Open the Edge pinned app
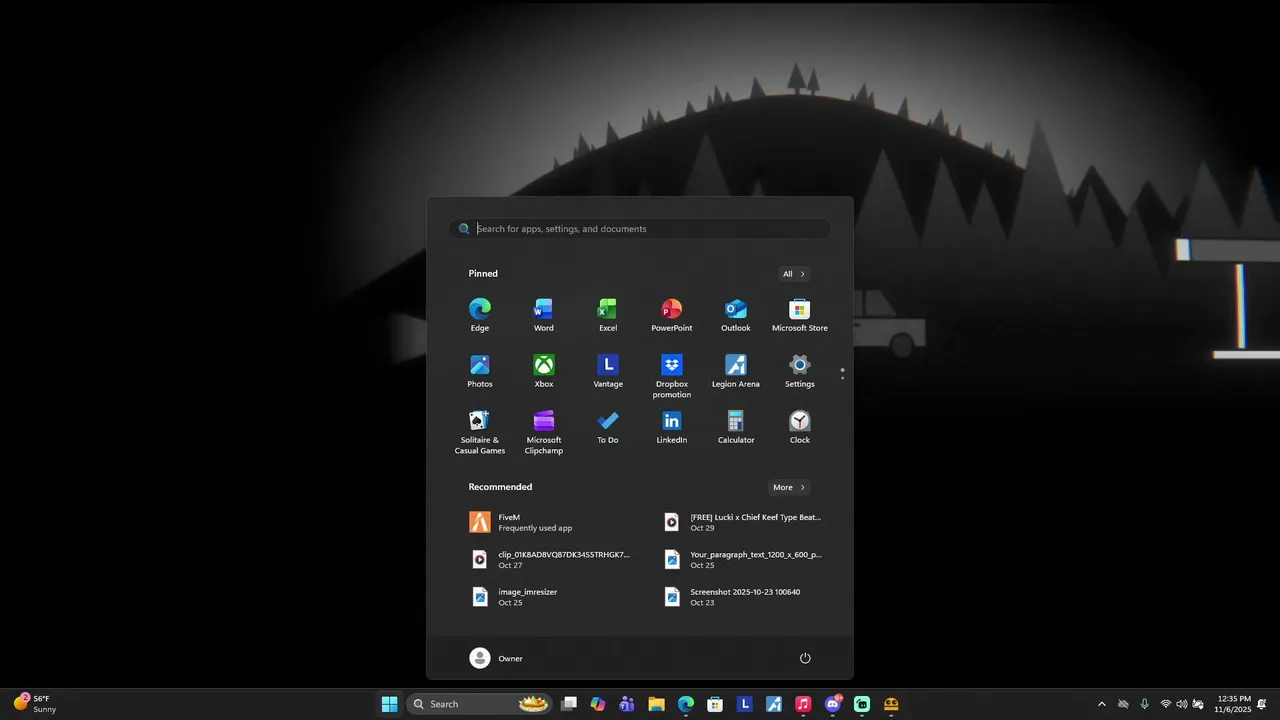Screen dimensions: 1280x720 480,315
